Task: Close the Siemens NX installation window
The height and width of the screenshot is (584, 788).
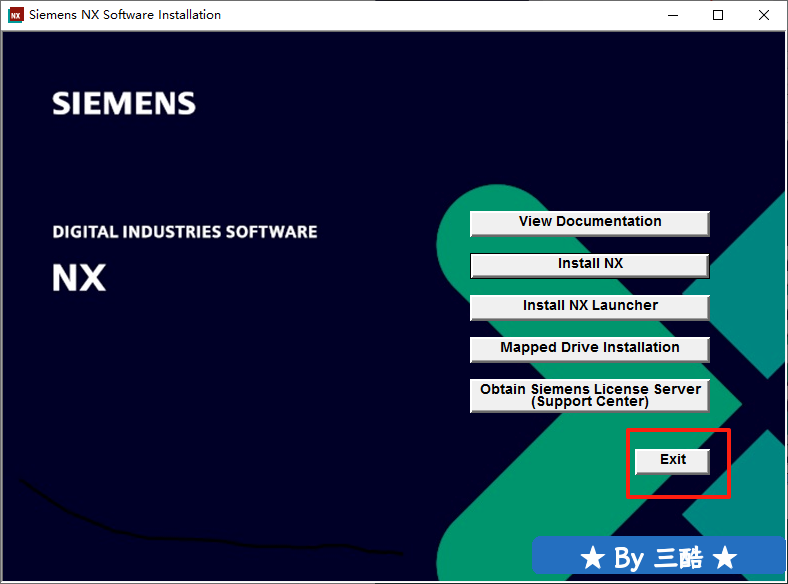Action: tap(763, 15)
